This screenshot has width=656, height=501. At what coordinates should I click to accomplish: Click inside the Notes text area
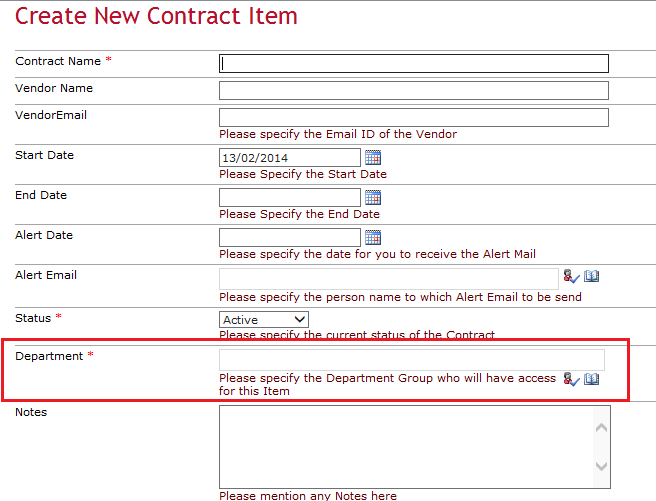click(406, 444)
